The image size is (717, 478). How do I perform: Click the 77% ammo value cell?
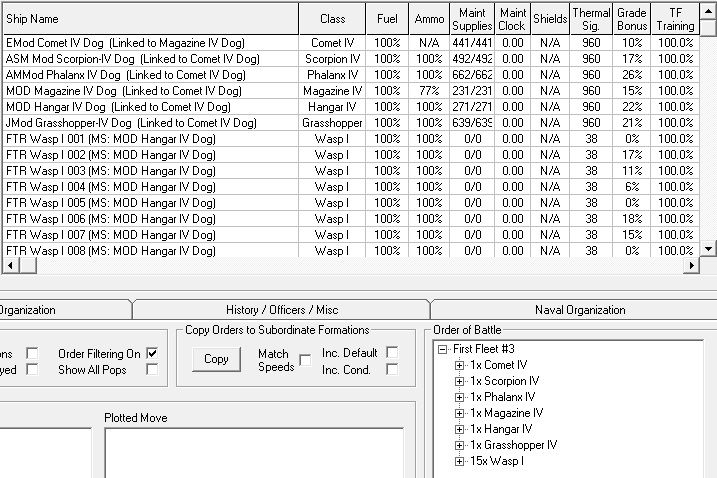[429, 91]
